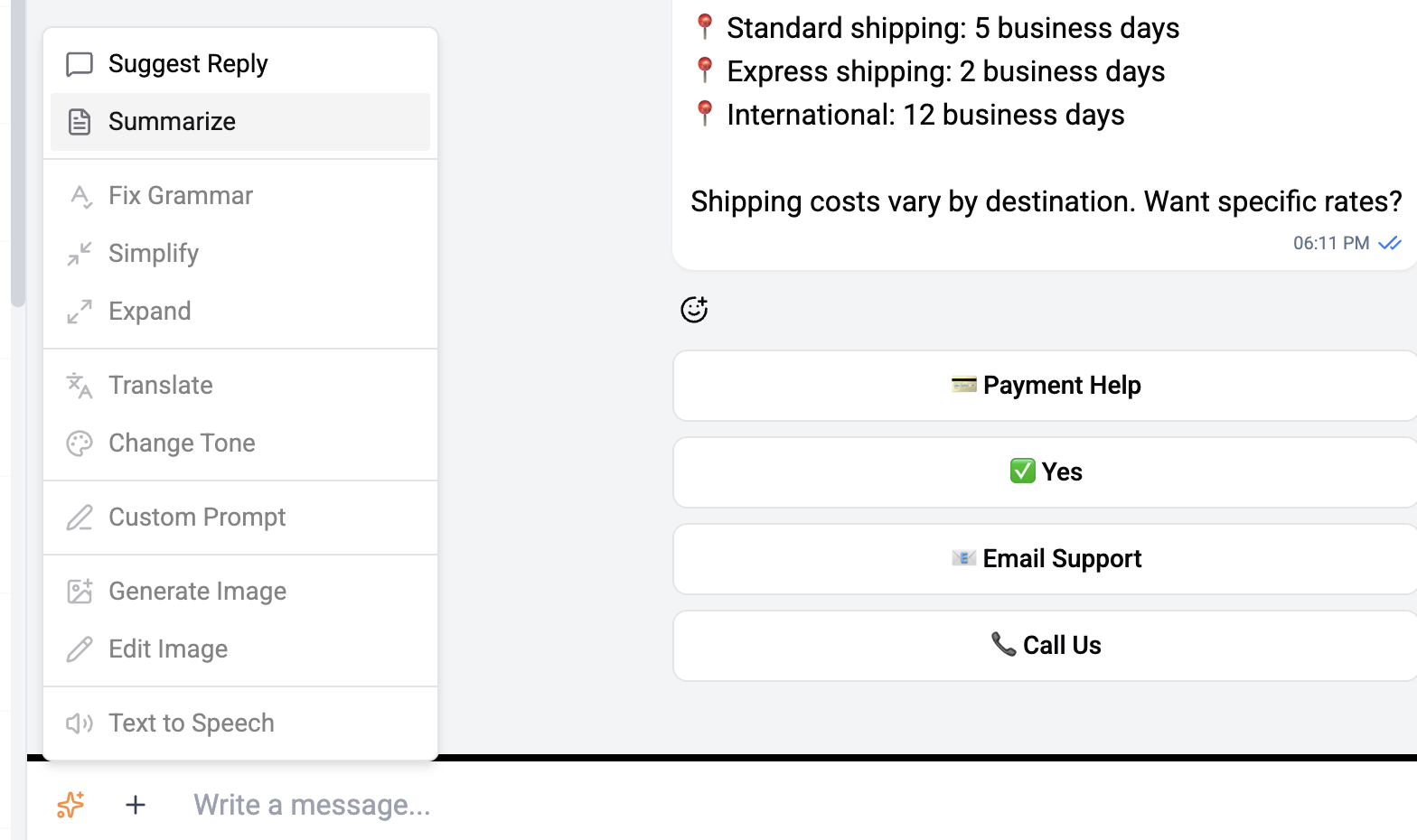Click the Change Tone palette icon
1417x840 pixels.
tap(80, 443)
